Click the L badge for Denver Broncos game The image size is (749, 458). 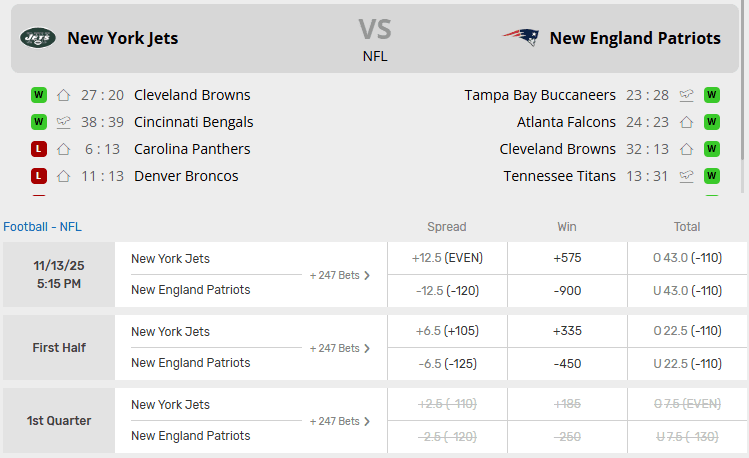click(x=39, y=176)
